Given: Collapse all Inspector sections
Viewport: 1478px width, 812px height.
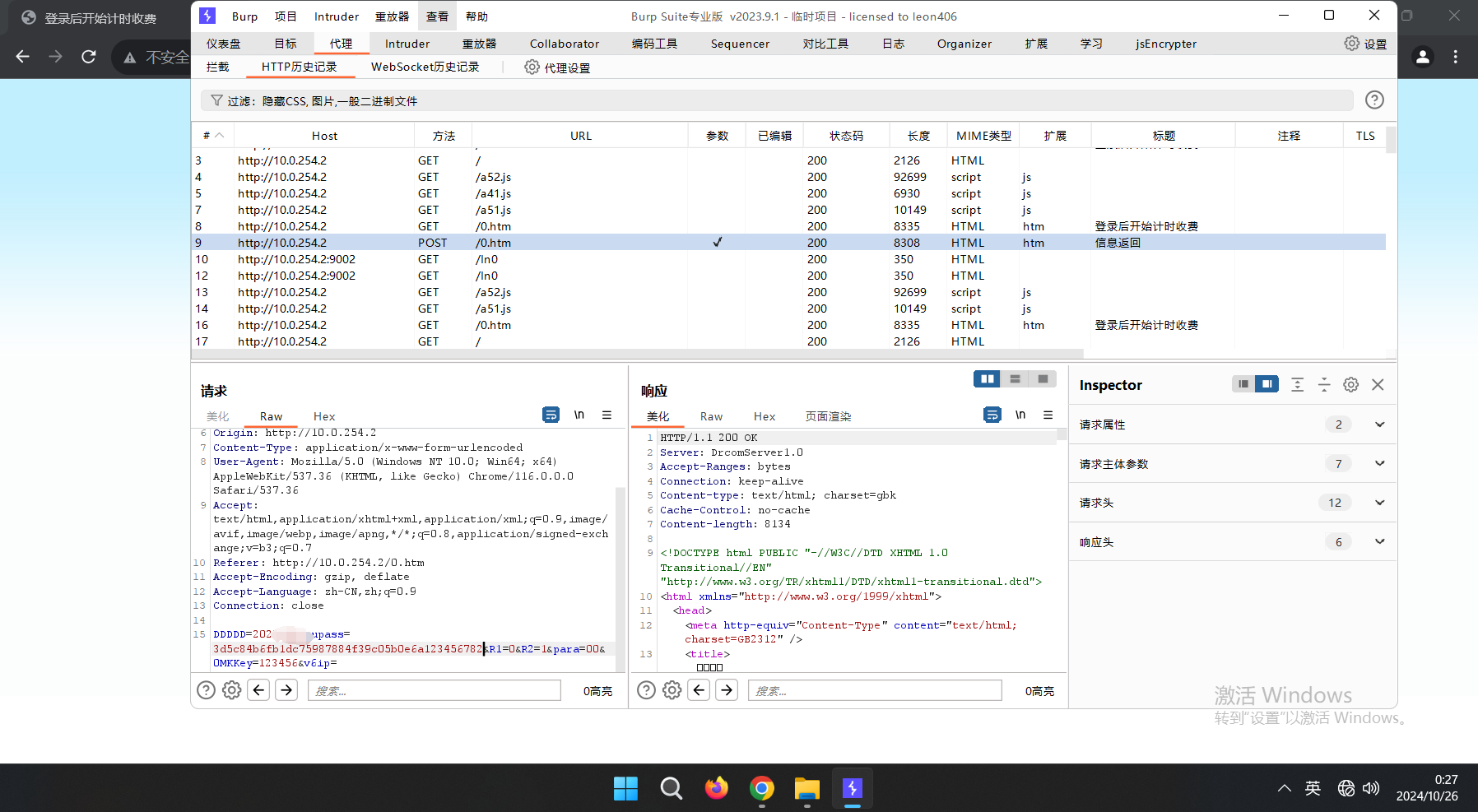Looking at the screenshot, I should [1324, 384].
